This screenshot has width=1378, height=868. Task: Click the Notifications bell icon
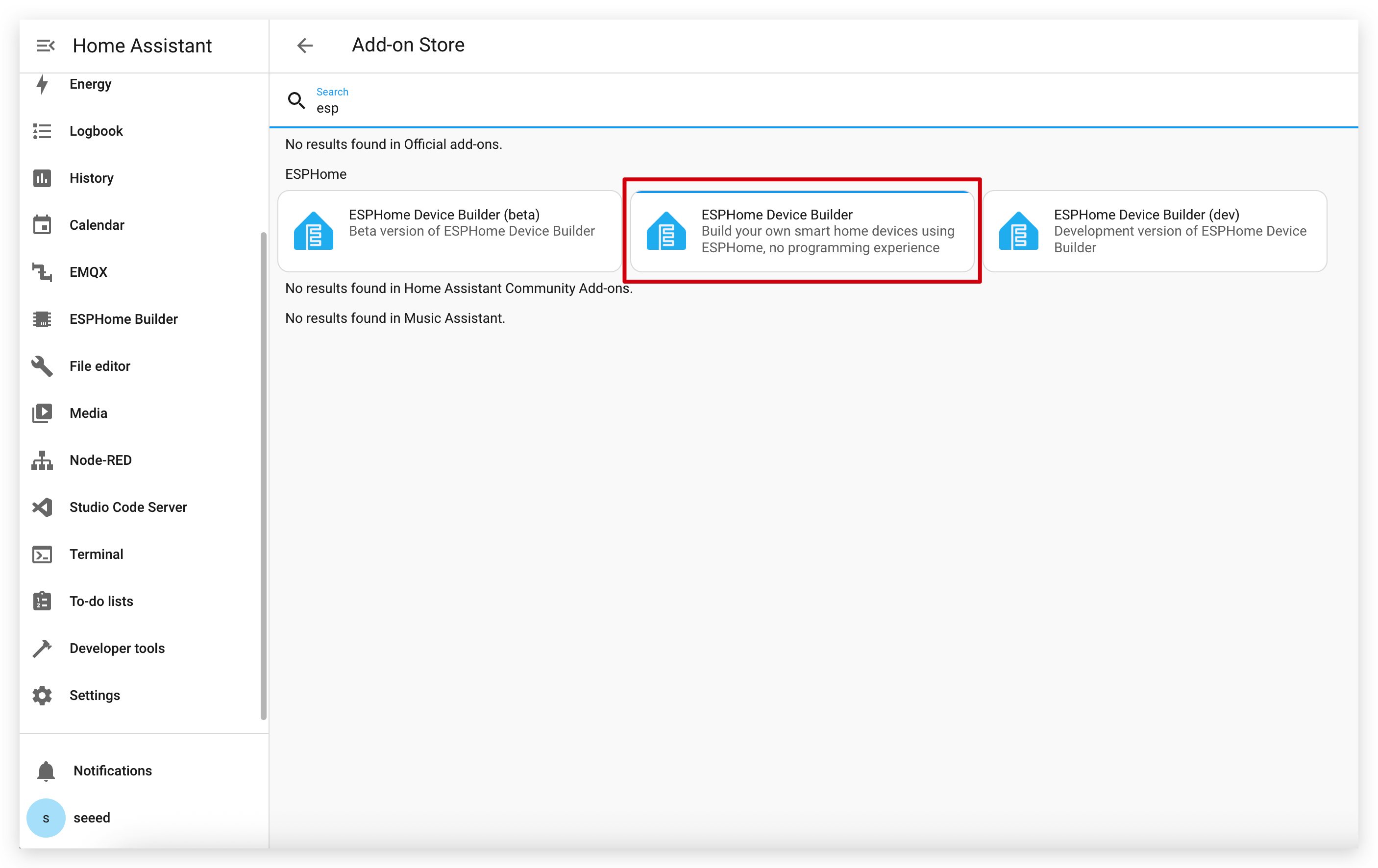click(46, 771)
